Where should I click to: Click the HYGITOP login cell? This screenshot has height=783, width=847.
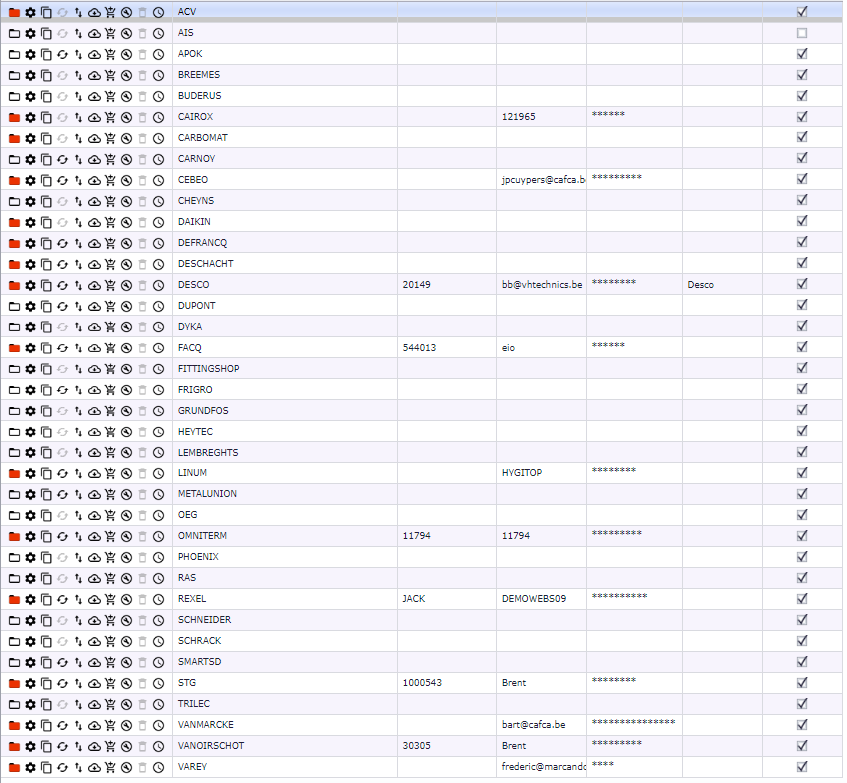pyautogui.click(x=541, y=473)
